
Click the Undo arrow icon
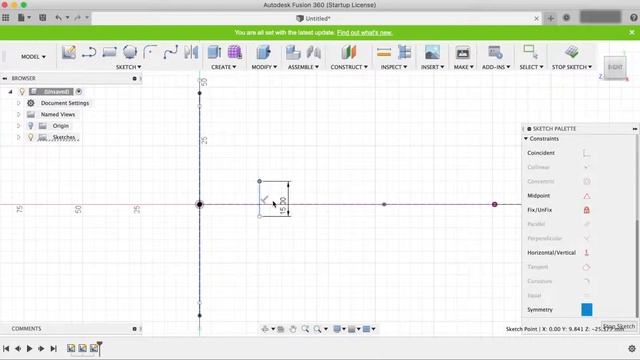click(x=59, y=18)
